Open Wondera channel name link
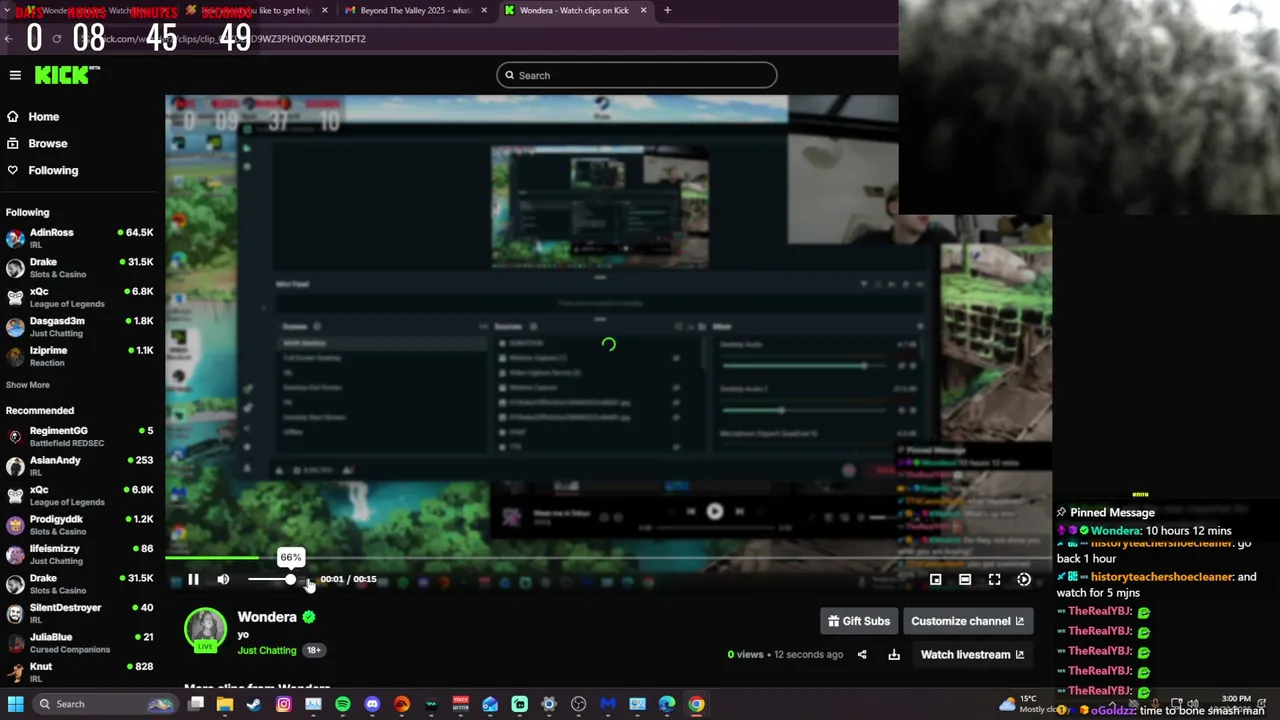The image size is (1280, 720). click(x=267, y=617)
